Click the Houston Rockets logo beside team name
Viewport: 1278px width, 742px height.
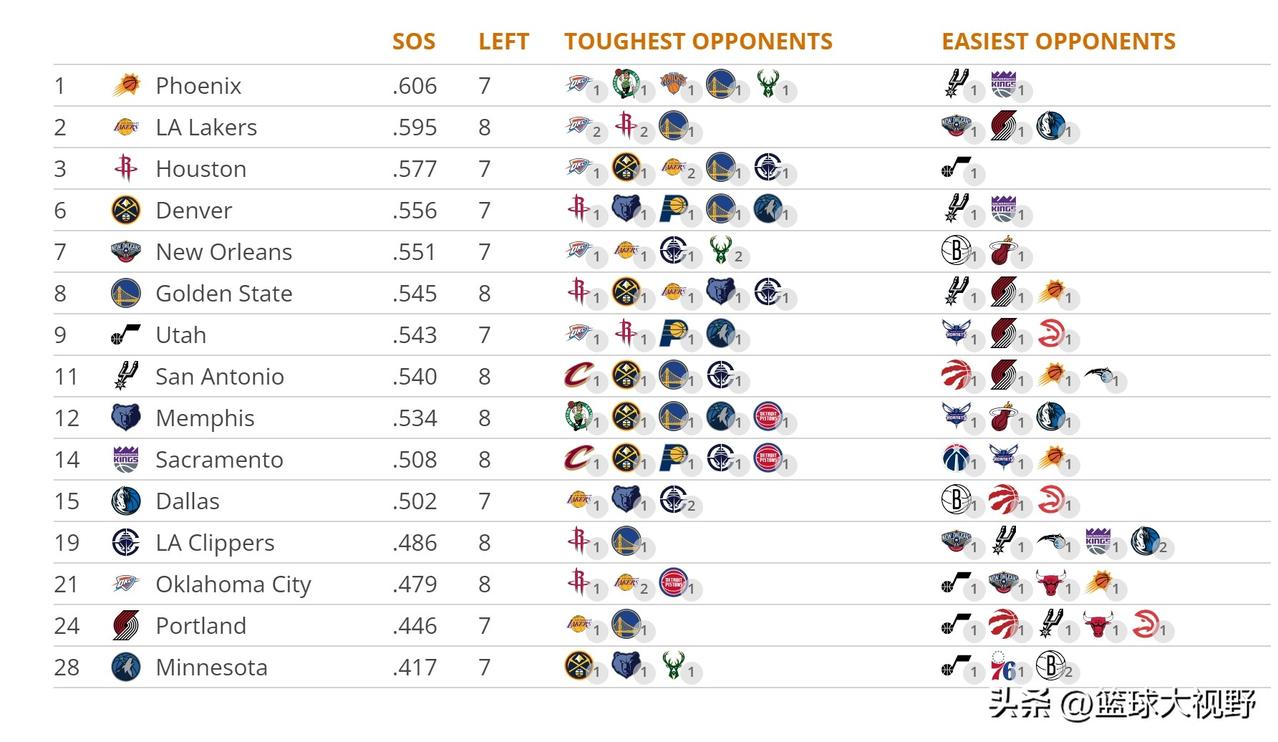126,168
